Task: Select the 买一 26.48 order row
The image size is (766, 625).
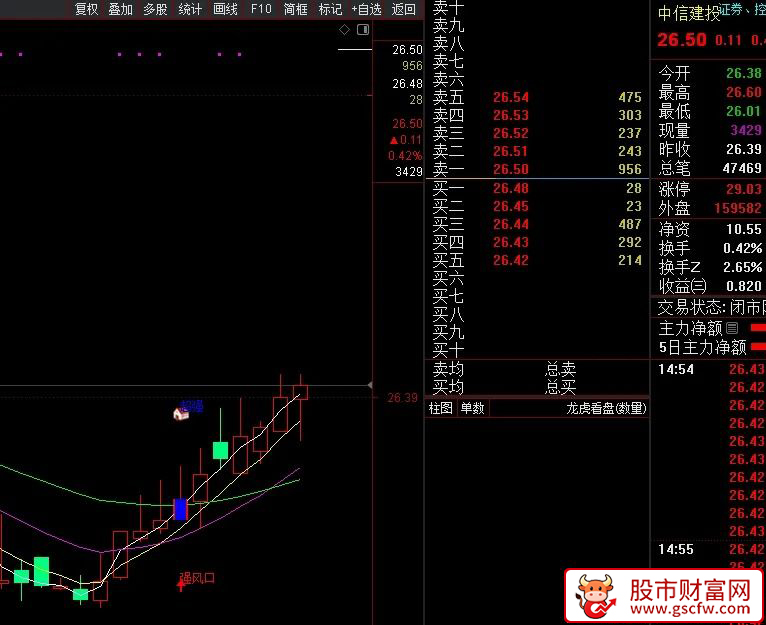Action: point(537,188)
